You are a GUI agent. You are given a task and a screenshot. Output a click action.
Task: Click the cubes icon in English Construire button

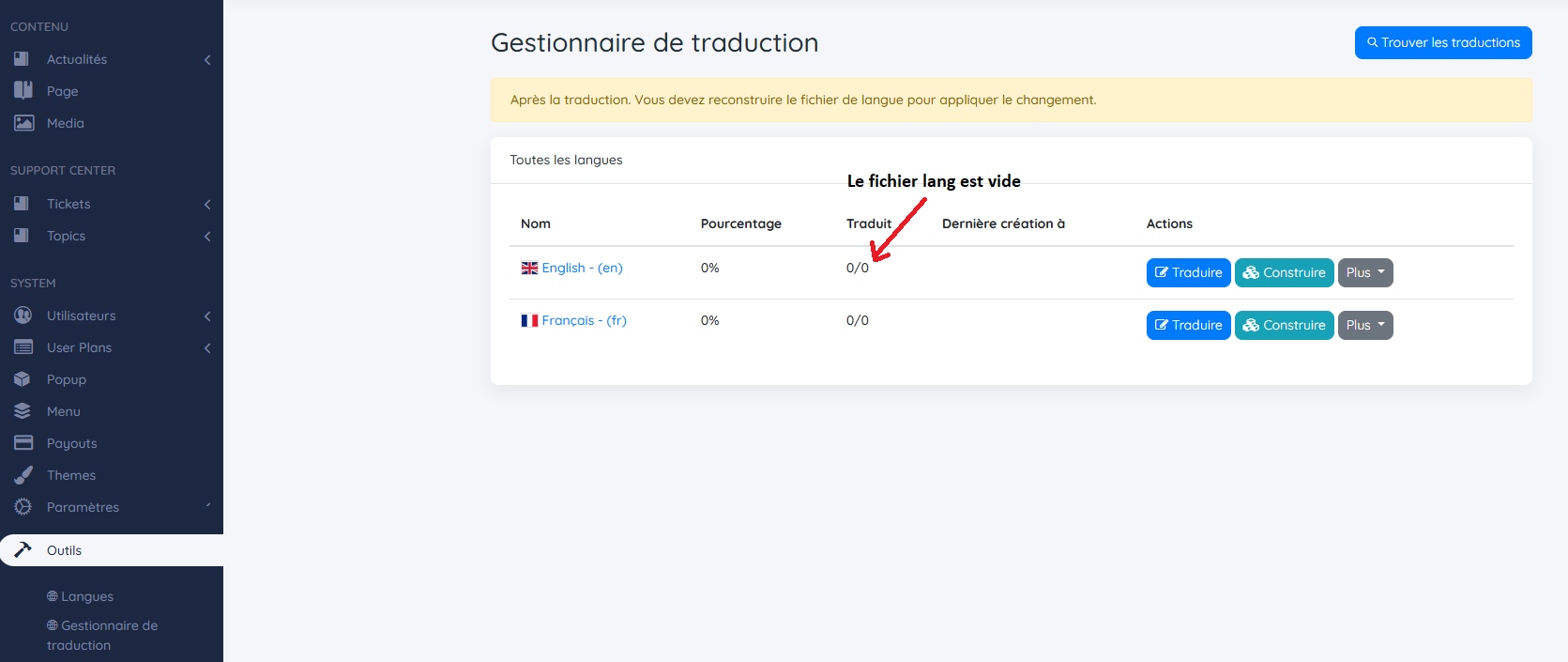[x=1251, y=272]
